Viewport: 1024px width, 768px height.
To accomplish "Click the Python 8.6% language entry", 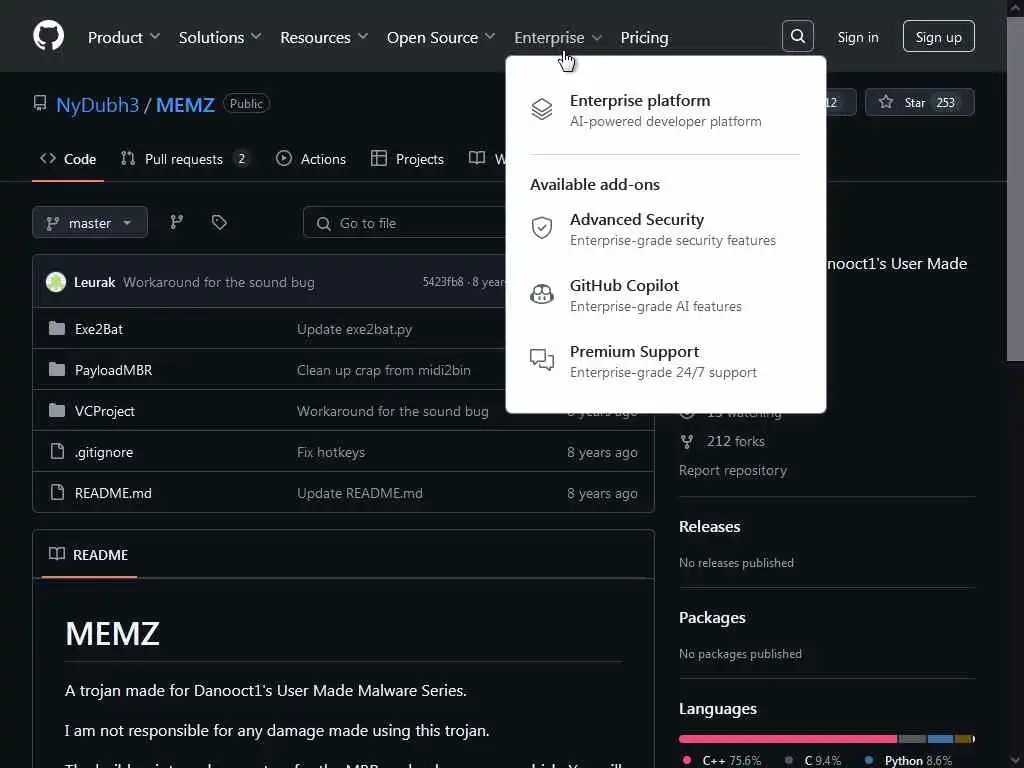I will tap(908, 760).
